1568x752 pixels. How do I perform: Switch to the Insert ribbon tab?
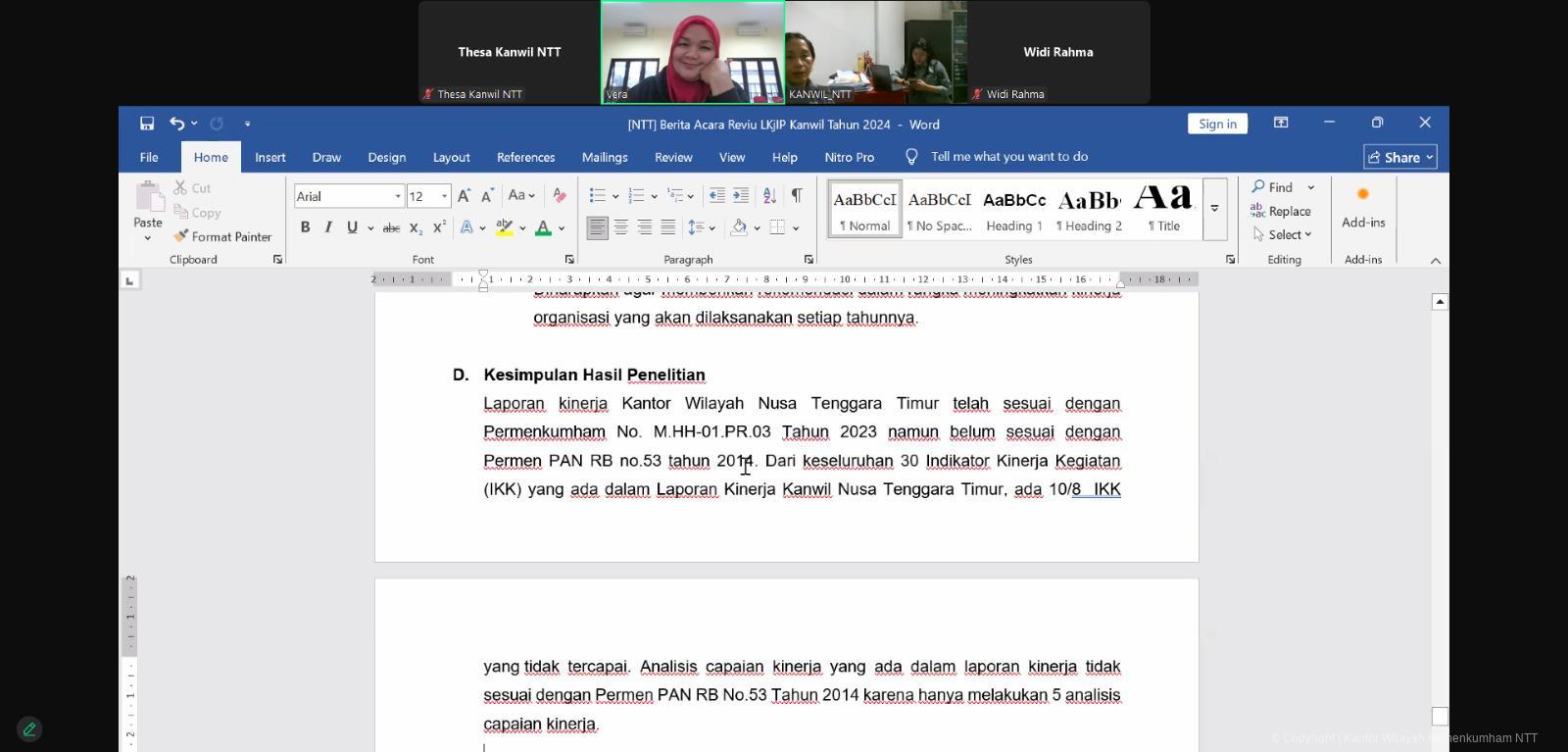click(269, 157)
